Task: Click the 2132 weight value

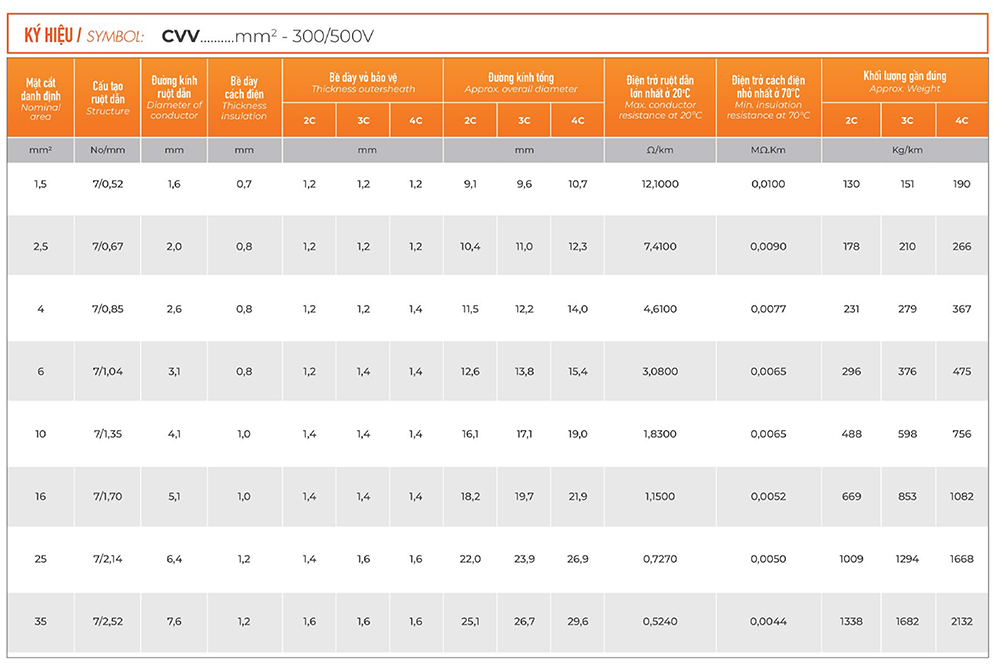Action: pyautogui.click(x=961, y=621)
